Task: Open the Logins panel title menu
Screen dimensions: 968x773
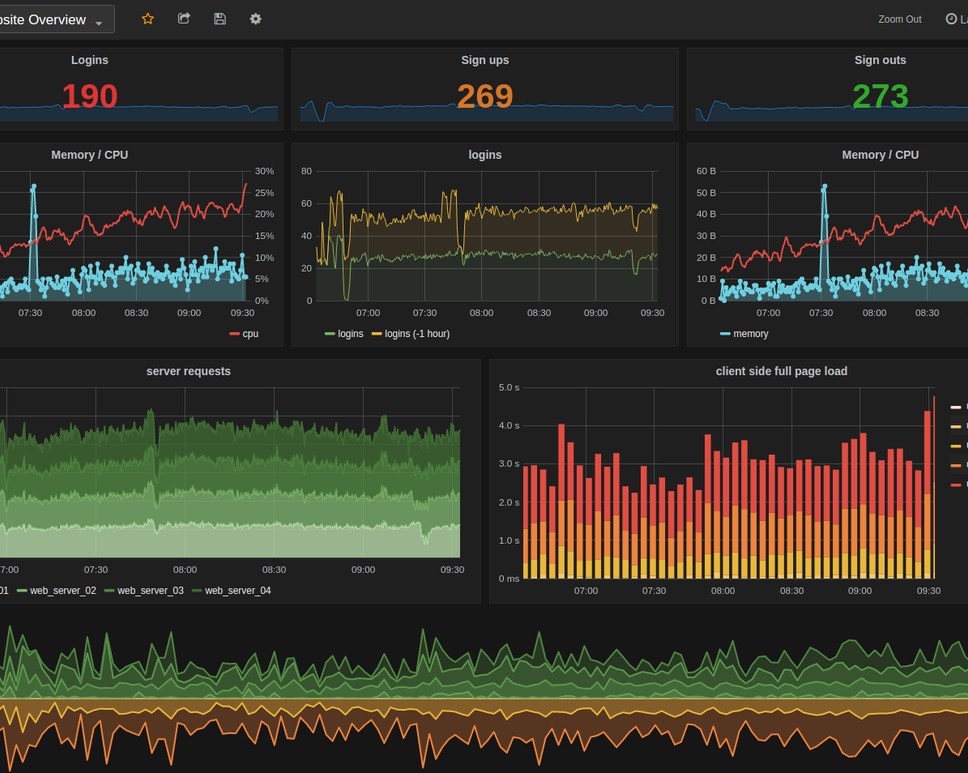Action: point(89,60)
